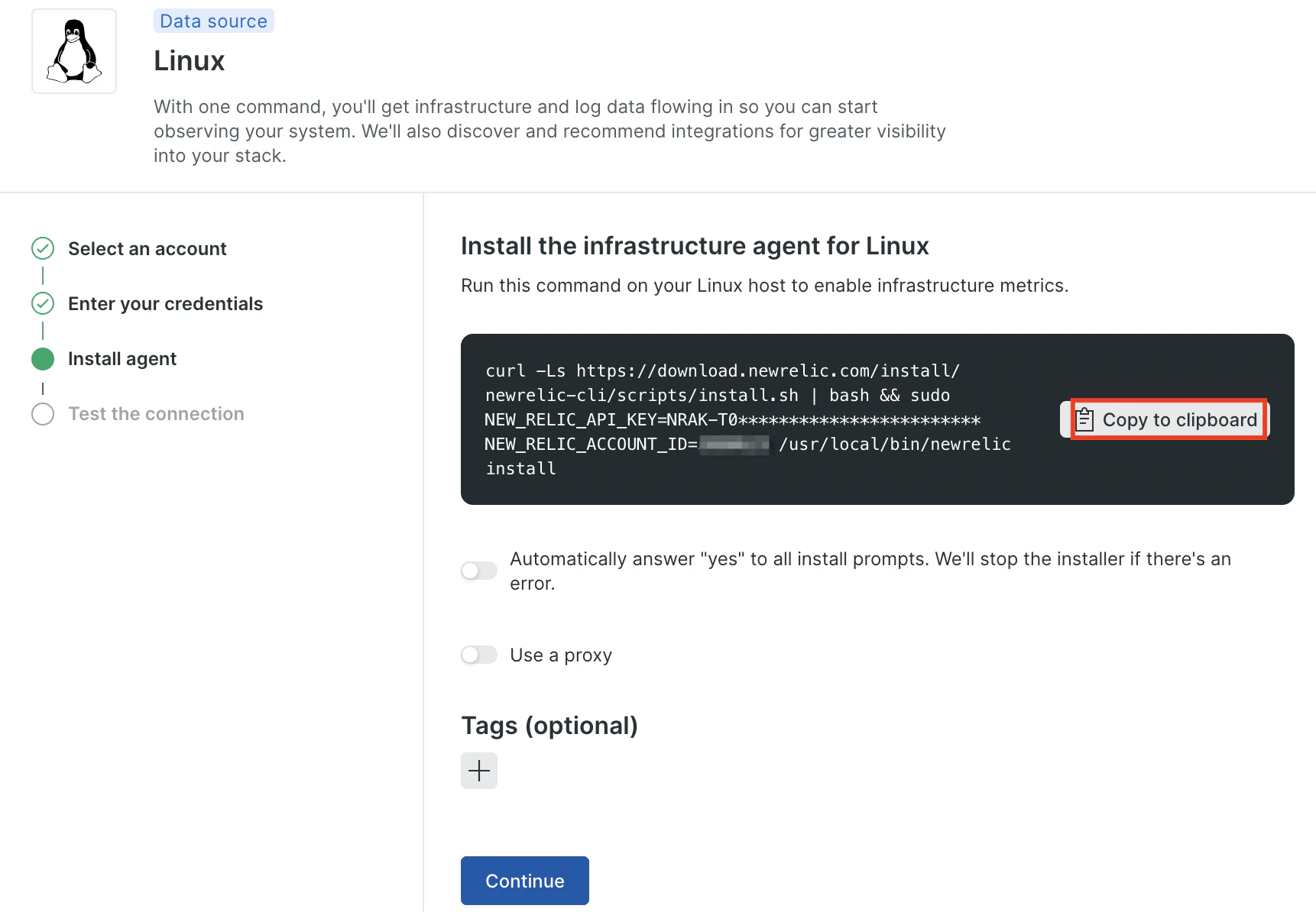Open the Enter your credentials step
The height and width of the screenshot is (912, 1316).
click(165, 303)
